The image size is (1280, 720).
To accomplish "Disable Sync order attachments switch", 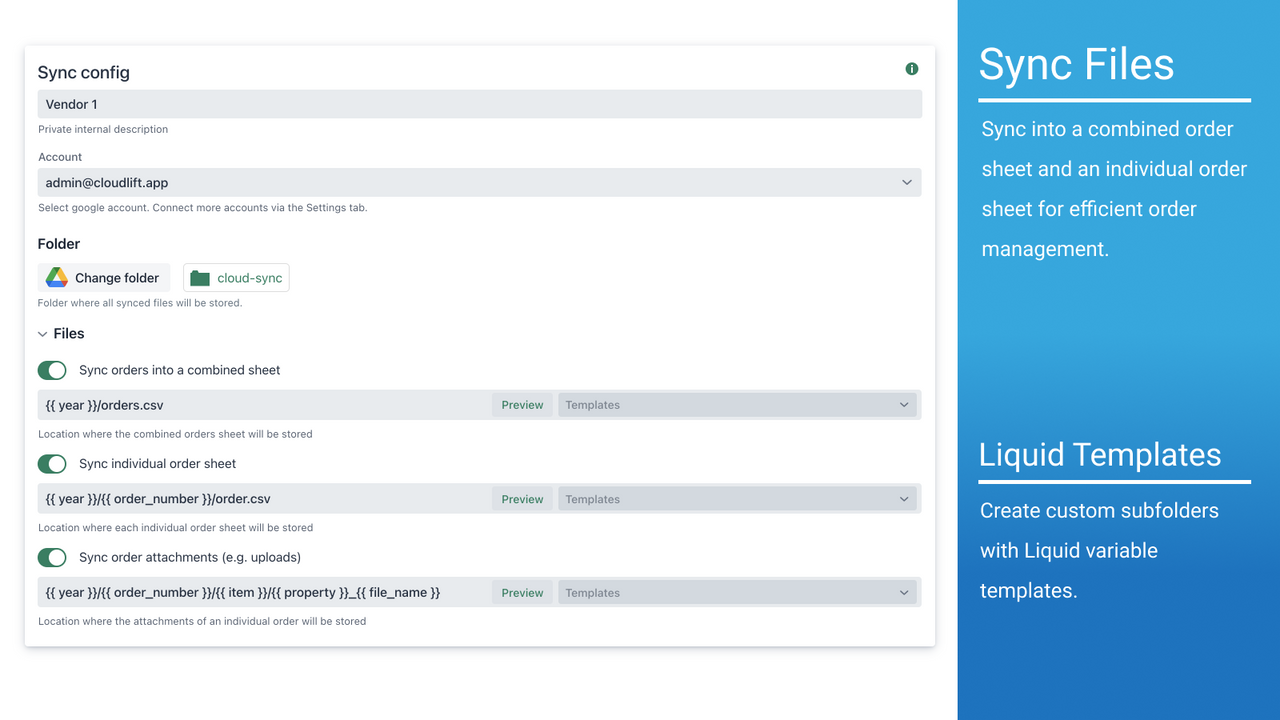I will pyautogui.click(x=52, y=557).
